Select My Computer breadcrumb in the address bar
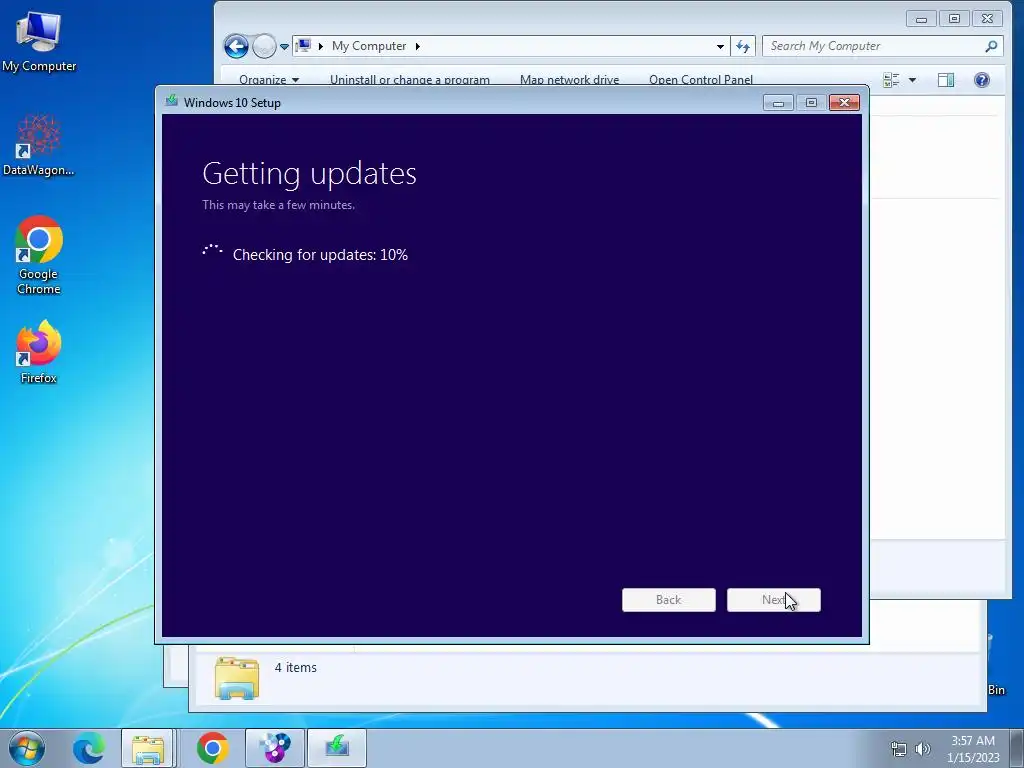 tap(369, 46)
